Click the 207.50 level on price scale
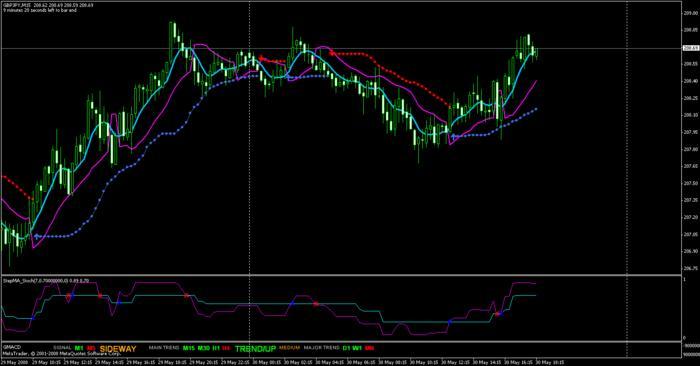Screen dimensions: 700x366 pos(691,183)
